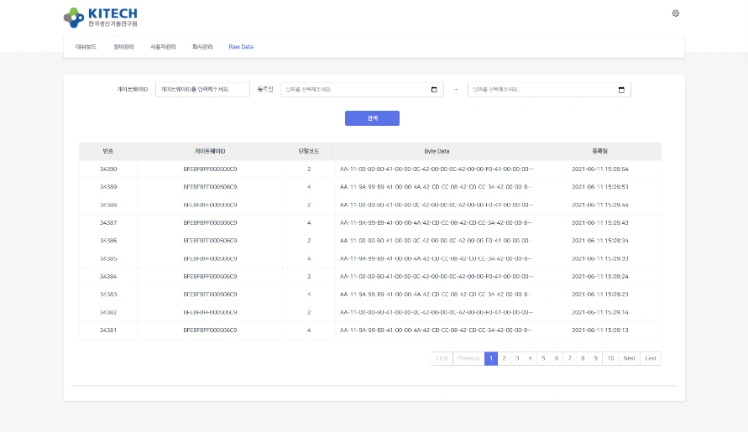Image resolution: width=748 pixels, height=432 pixels.
Task: Click the blue search button
Action: [372, 118]
